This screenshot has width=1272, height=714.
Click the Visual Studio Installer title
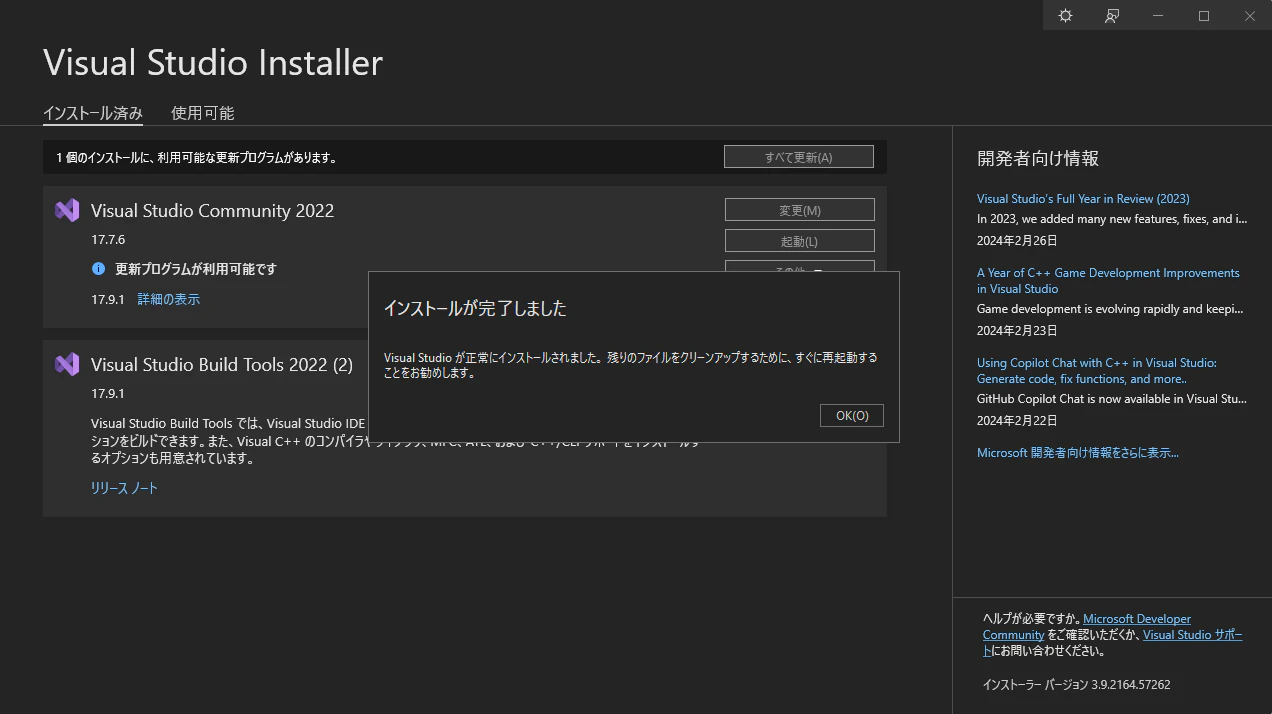tap(213, 63)
